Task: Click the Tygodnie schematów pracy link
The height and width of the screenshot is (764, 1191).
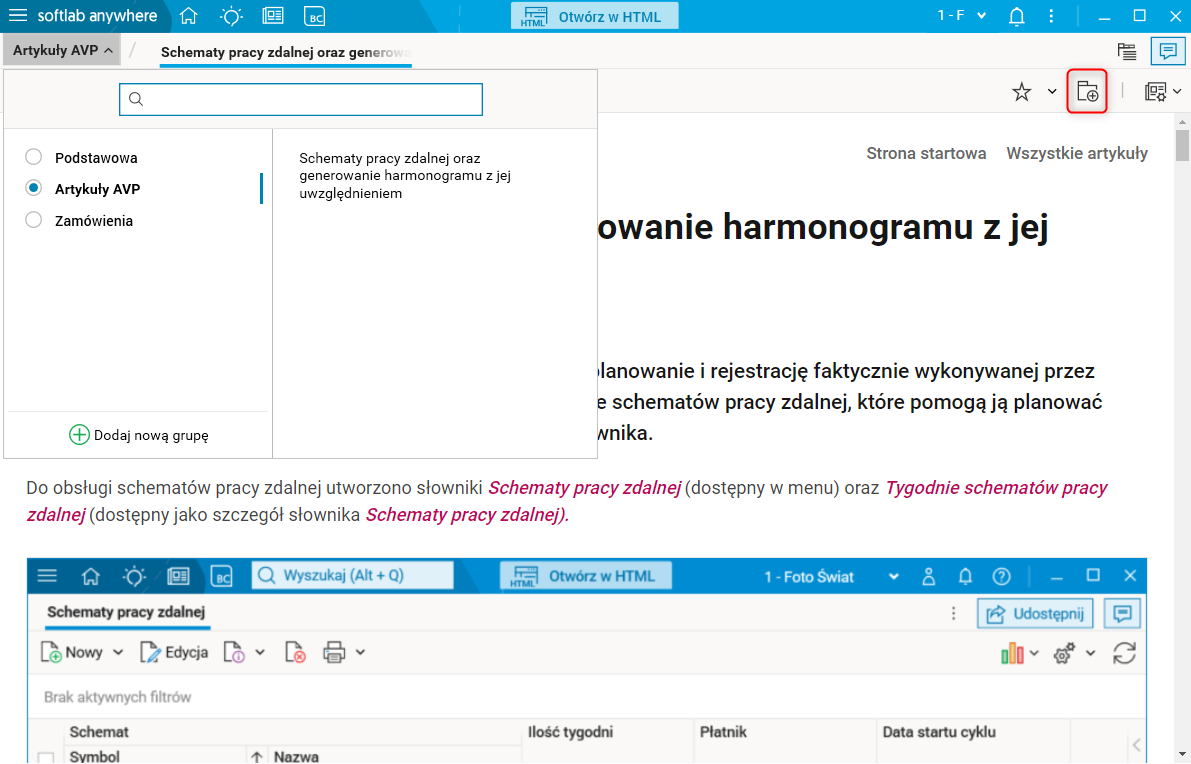Action: tap(996, 488)
